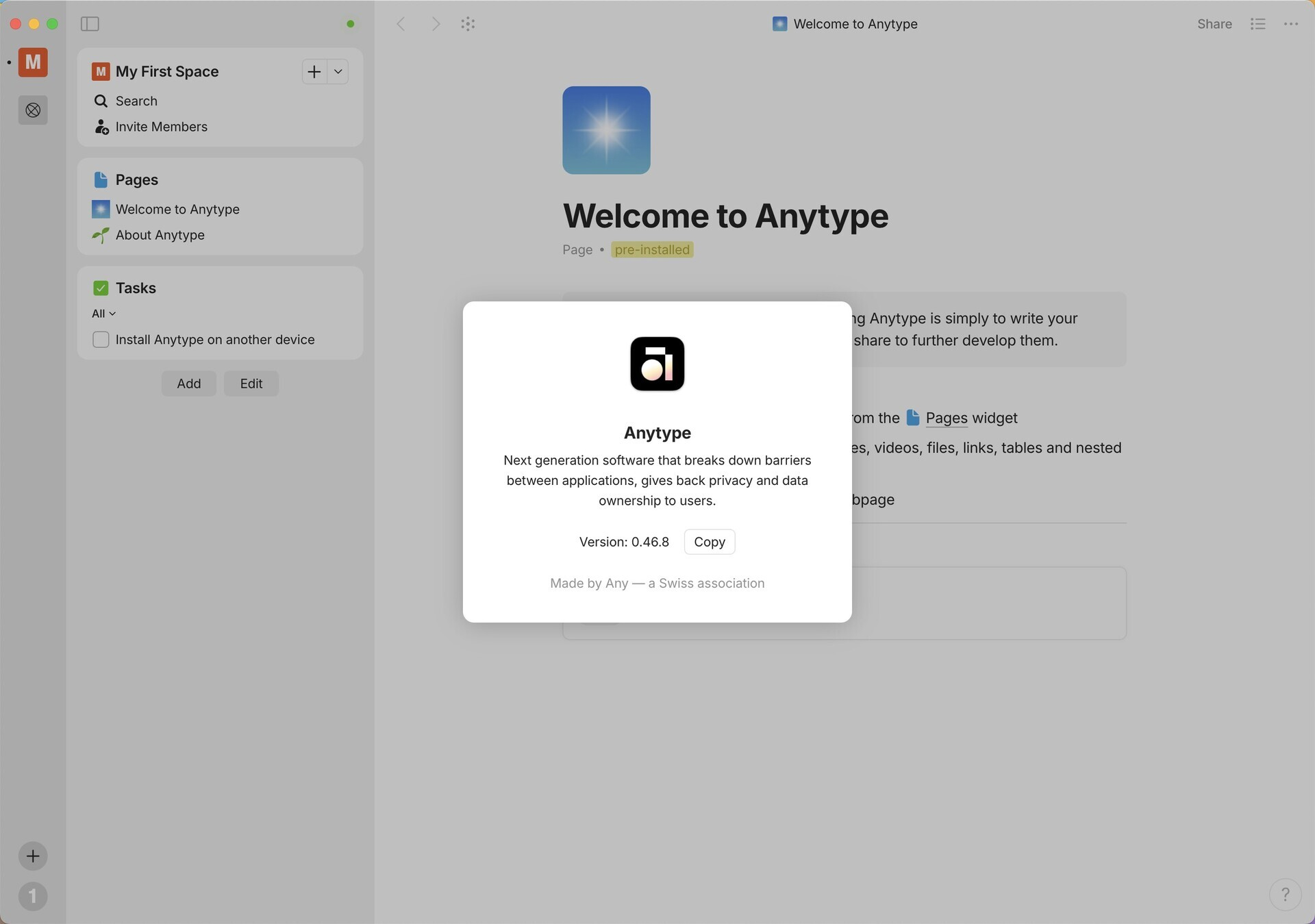Click the Edit button below widgets
Image resolution: width=1315 pixels, height=924 pixels.
click(x=251, y=383)
